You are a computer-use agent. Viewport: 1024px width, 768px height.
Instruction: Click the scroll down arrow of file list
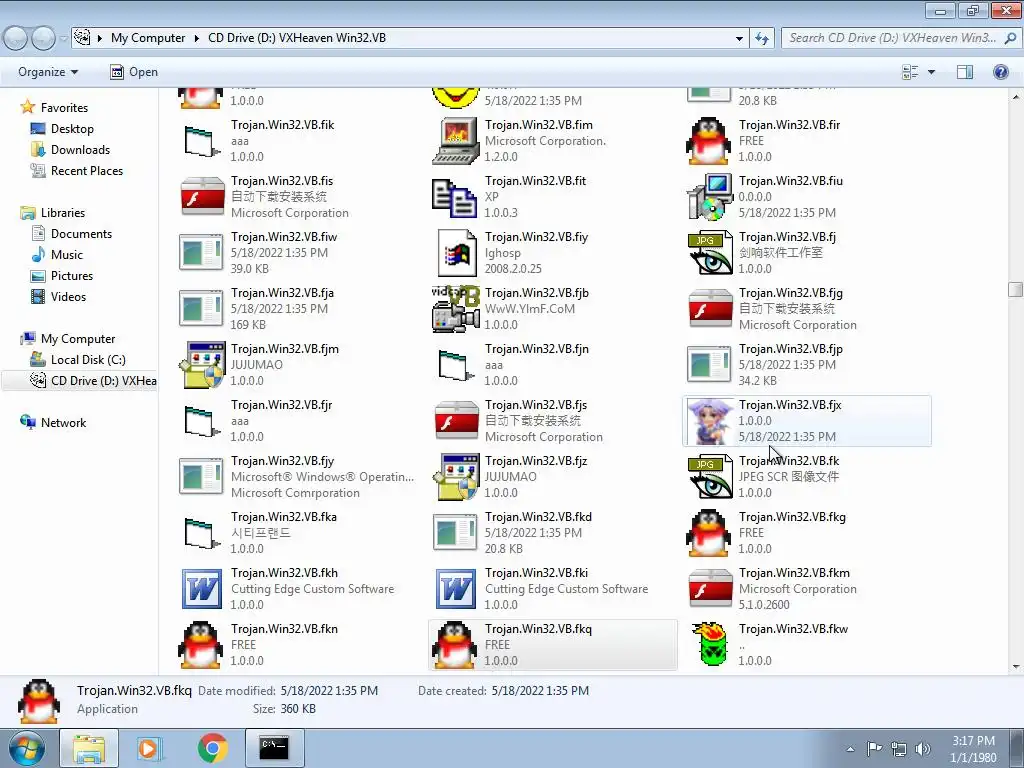coord(1016,667)
